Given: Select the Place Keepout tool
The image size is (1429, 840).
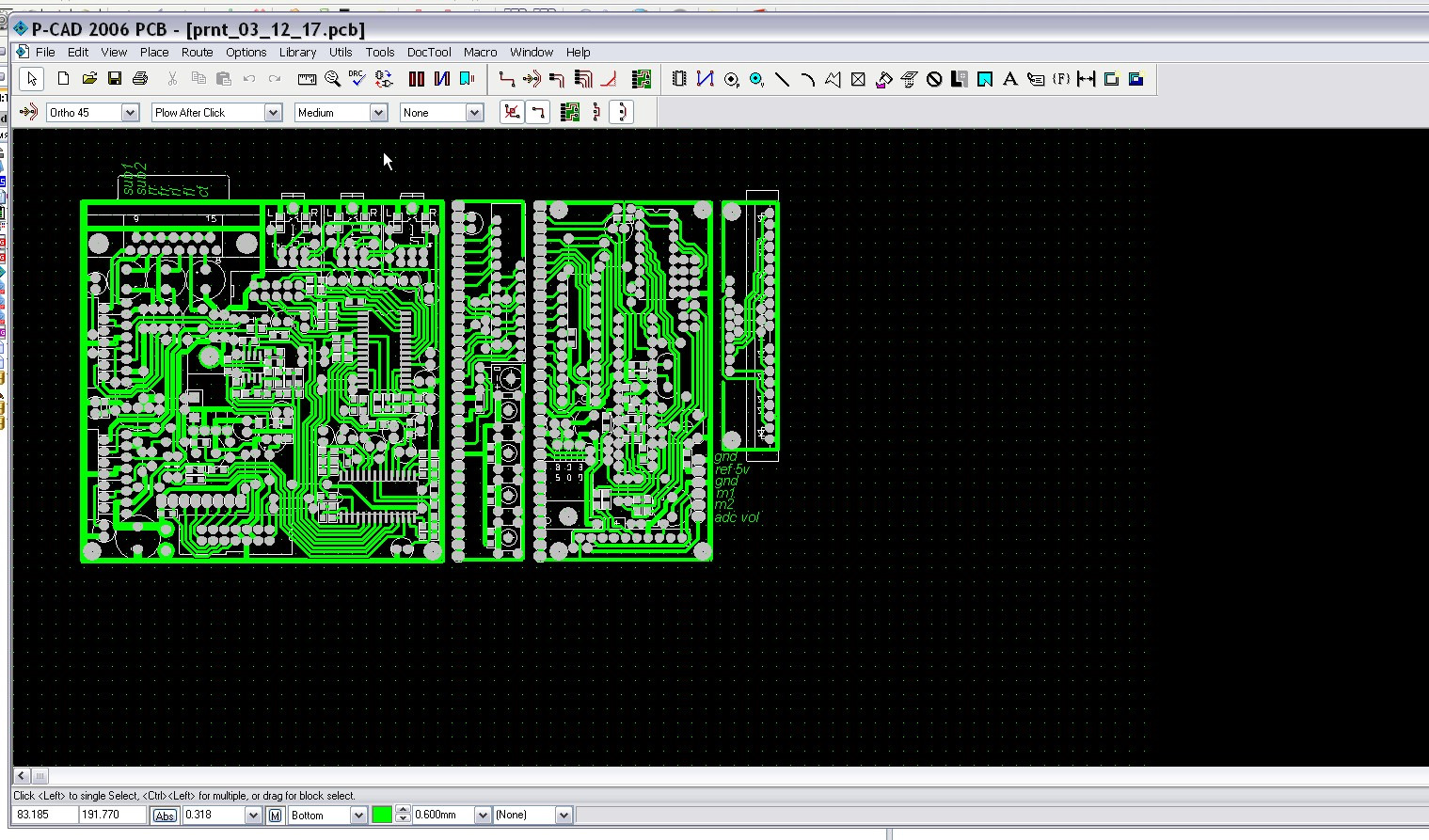Looking at the screenshot, I should (933, 79).
